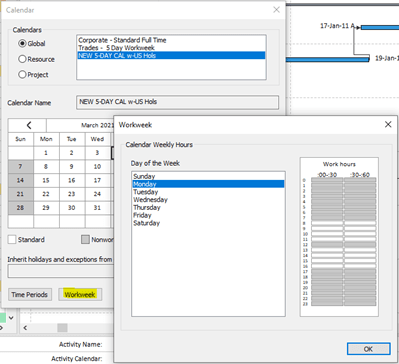
Task: Close the Workweek dialog
Action: pyautogui.click(x=388, y=125)
